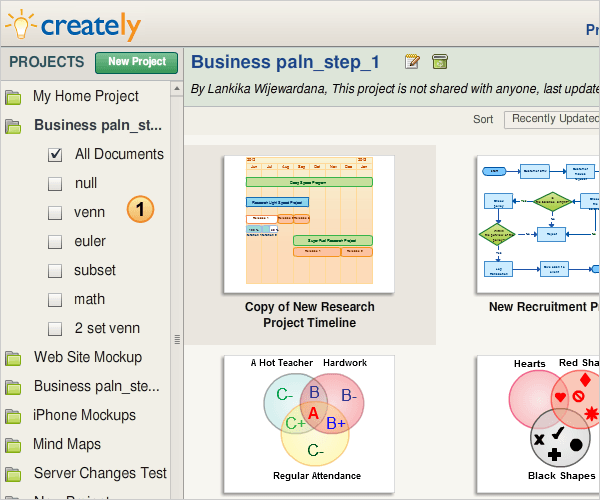Click the sidebar scroll up arrow

point(177,89)
